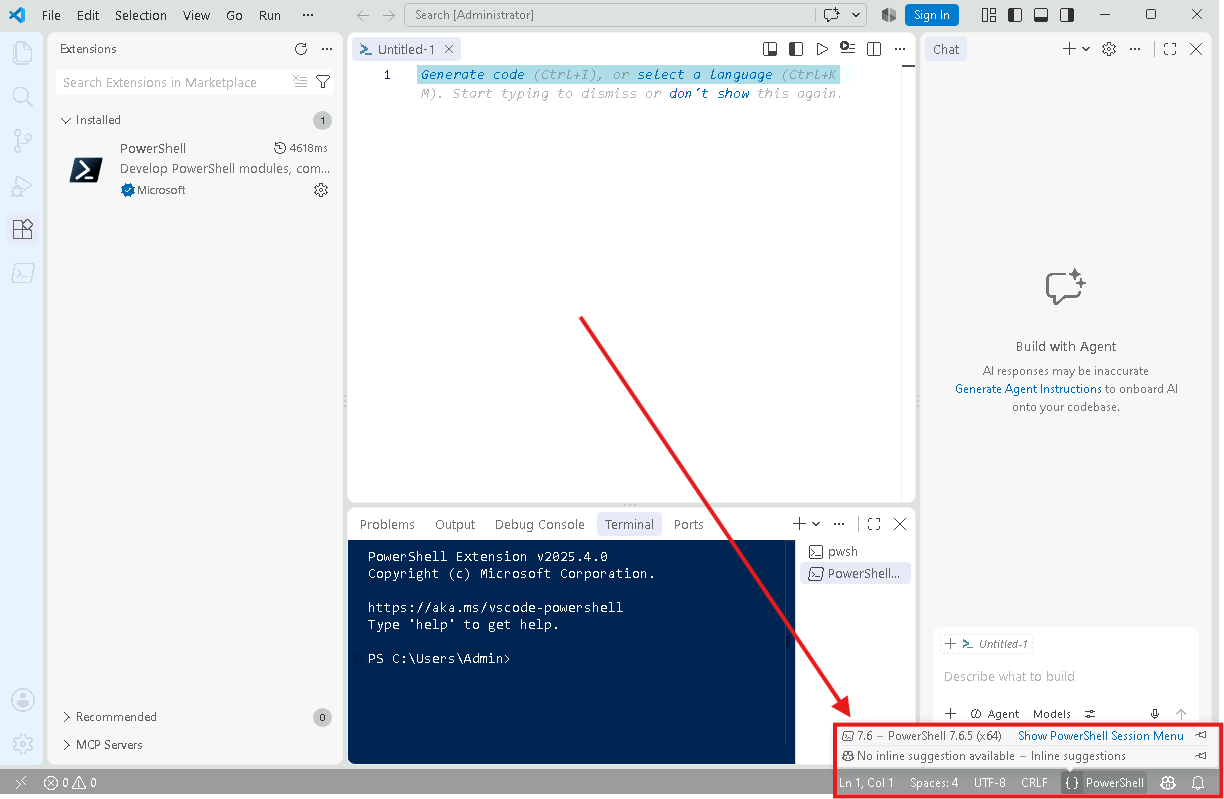Open notifications bell in status bar
The width and height of the screenshot is (1224, 799).
pyautogui.click(x=1198, y=783)
